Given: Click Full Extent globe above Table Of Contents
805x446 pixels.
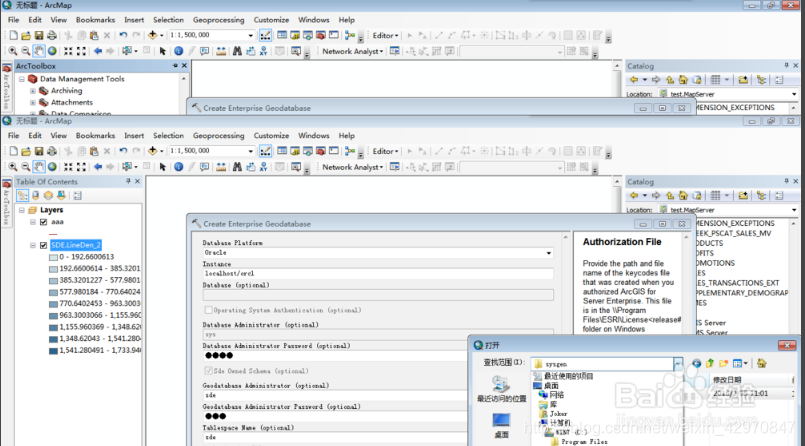Looking at the screenshot, I should tap(52, 167).
